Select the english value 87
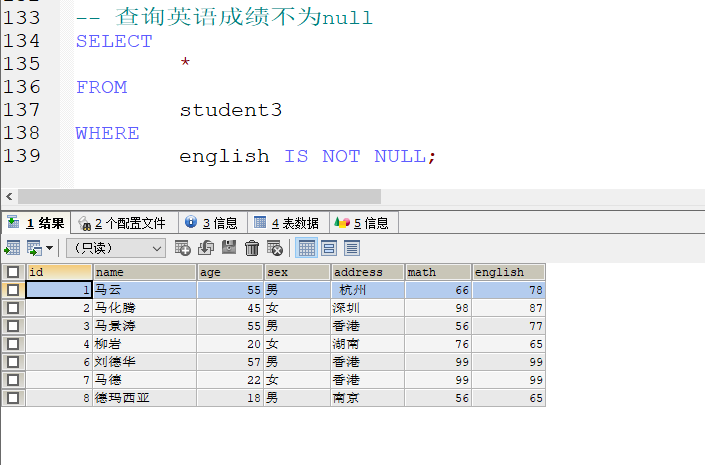 point(509,308)
